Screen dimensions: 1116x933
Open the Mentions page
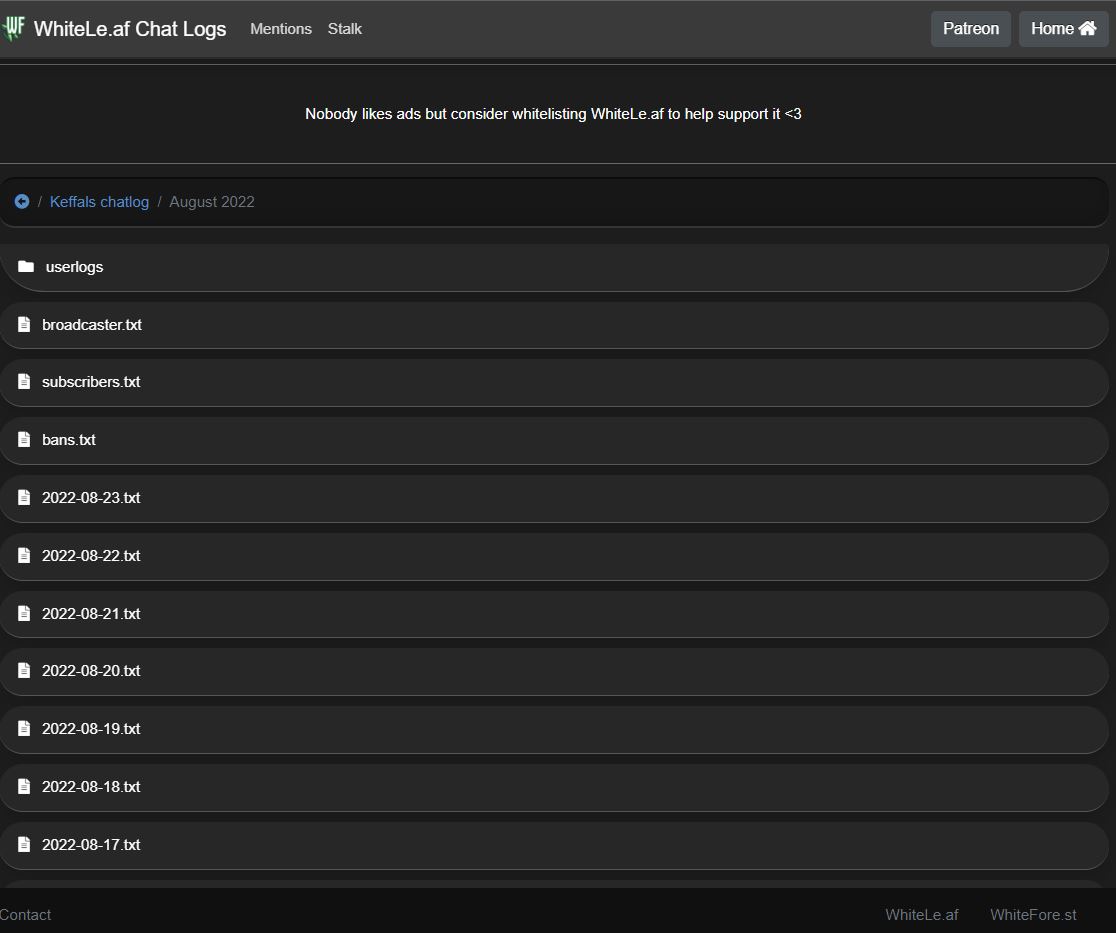[x=281, y=28]
